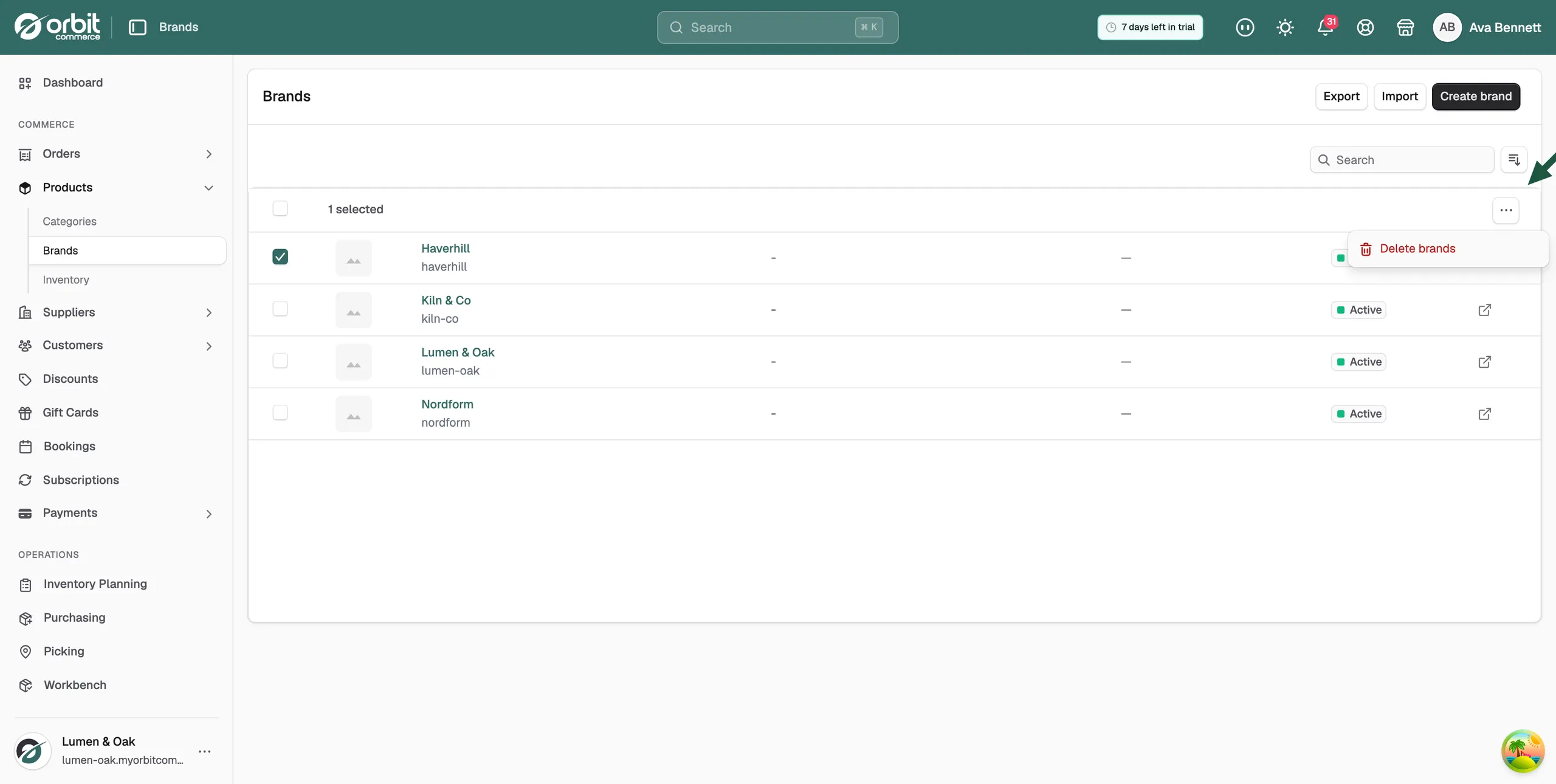The image size is (1556, 784).
Task: Uncheck the Haverhill brand checkbox
Action: pos(280,256)
